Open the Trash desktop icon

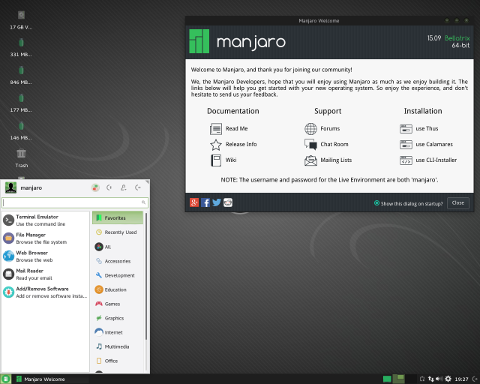pos(21,158)
